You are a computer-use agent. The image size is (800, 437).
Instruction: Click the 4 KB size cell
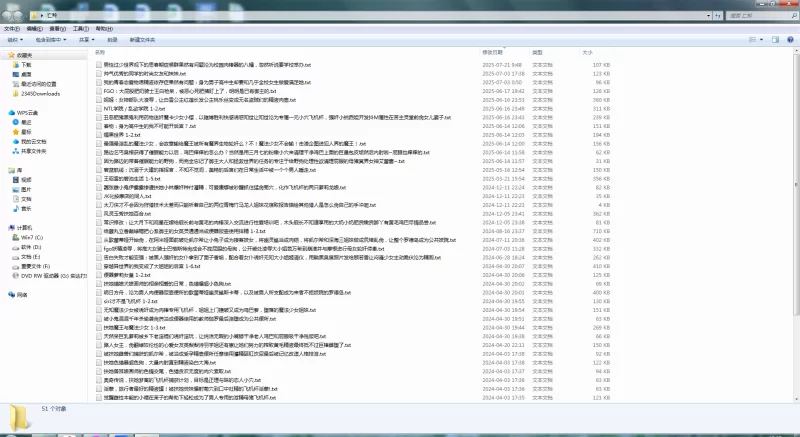tap(605, 205)
